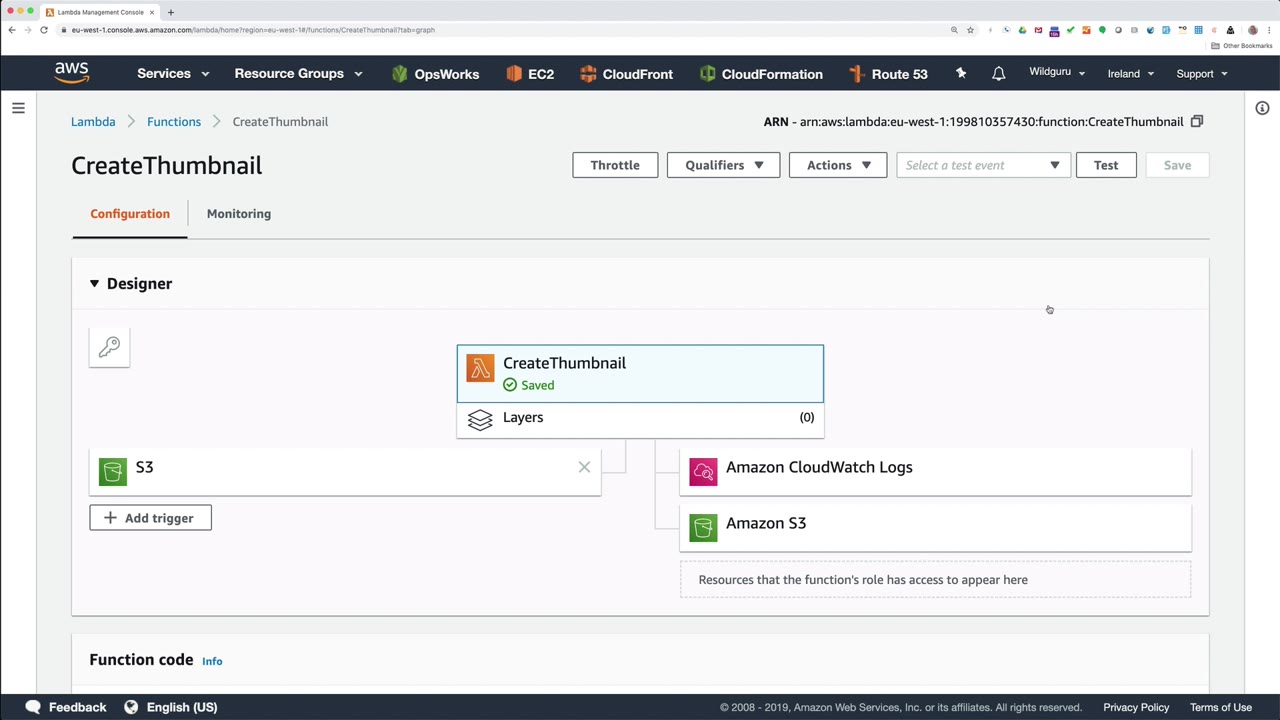Open the Select a test event dropdown
This screenshot has height=720, width=1280.
[x=983, y=165]
